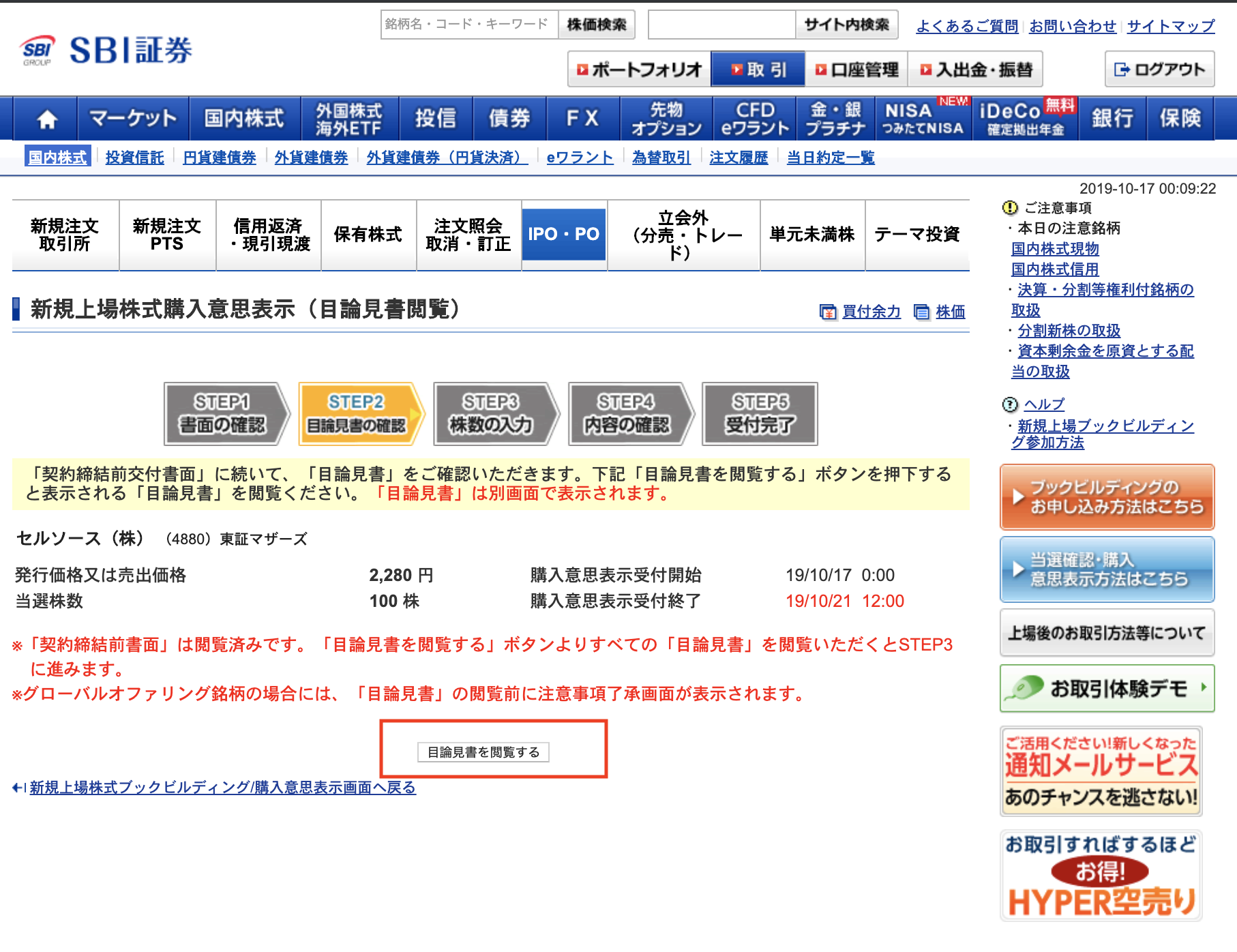The height and width of the screenshot is (952, 1237).
Task: Click the ブックビルディングのお申し込み方法 orange banner
Action: [x=1107, y=497]
